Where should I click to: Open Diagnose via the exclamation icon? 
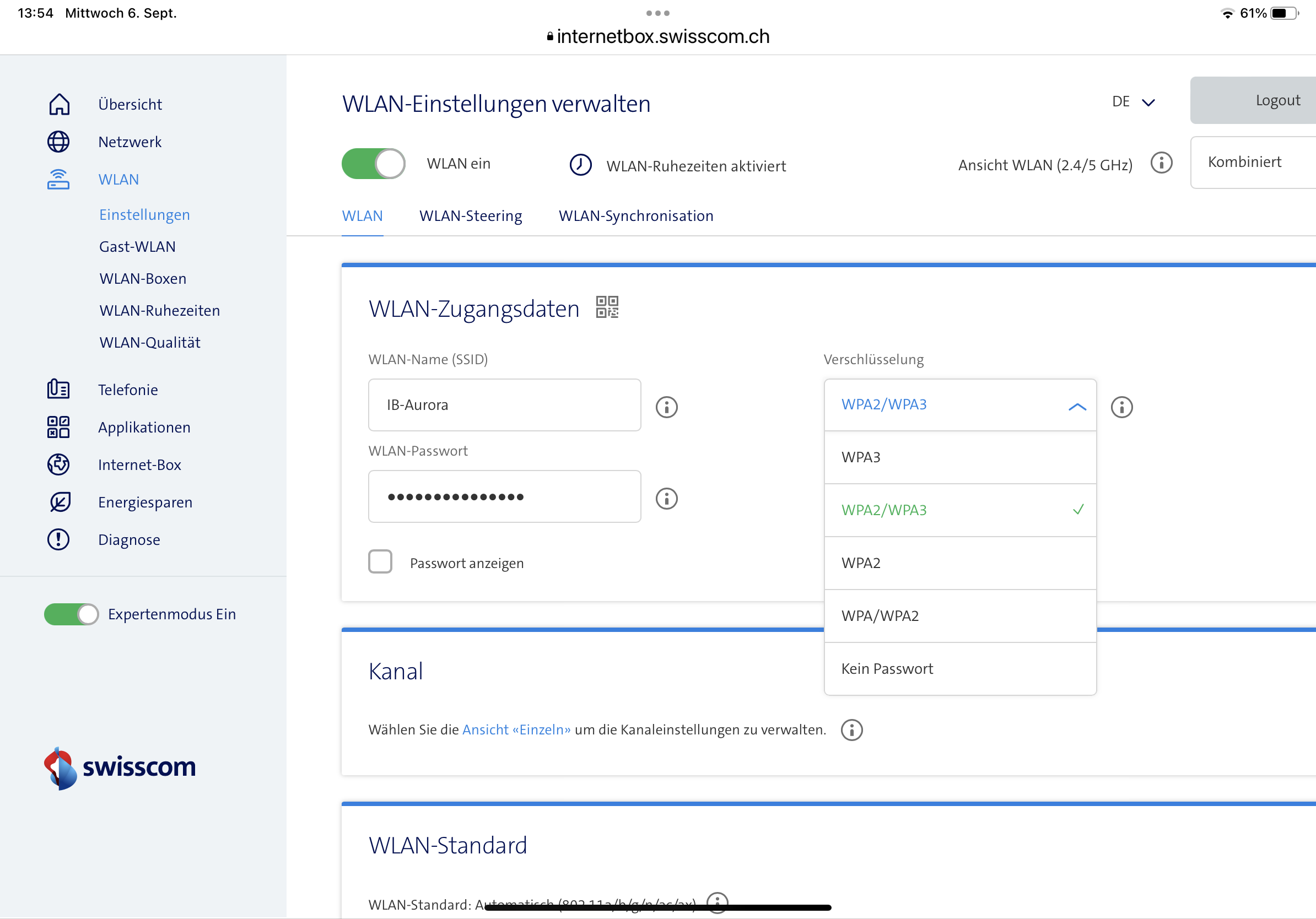58,540
